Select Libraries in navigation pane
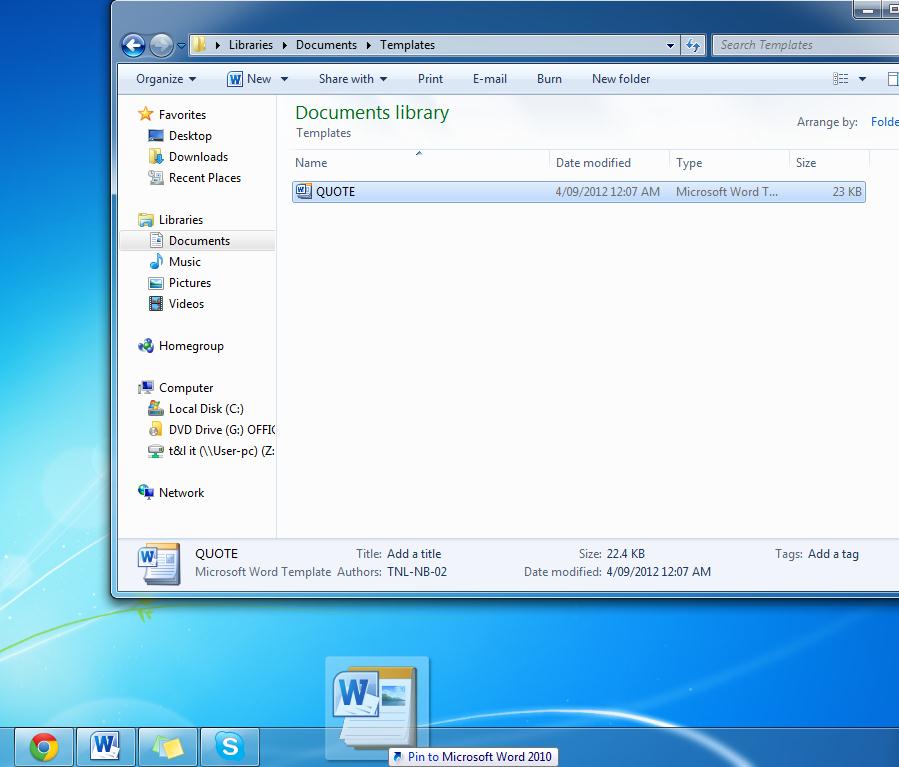 point(181,220)
